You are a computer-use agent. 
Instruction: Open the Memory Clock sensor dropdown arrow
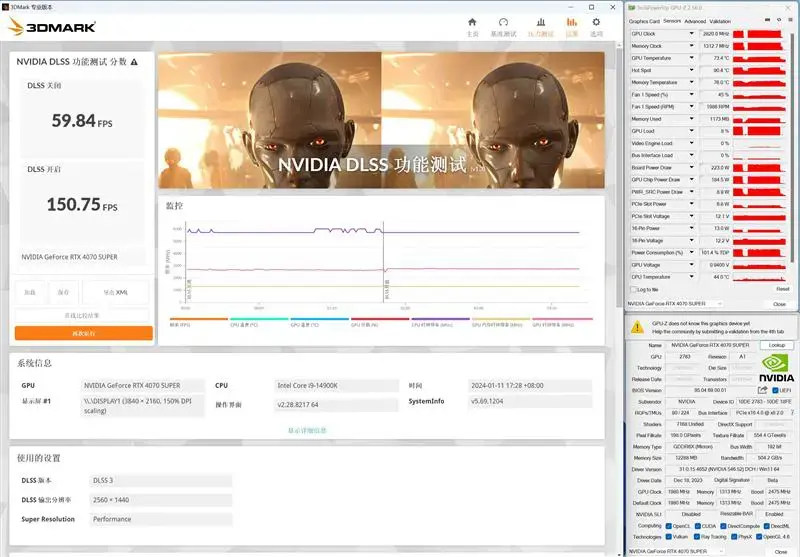click(x=691, y=46)
